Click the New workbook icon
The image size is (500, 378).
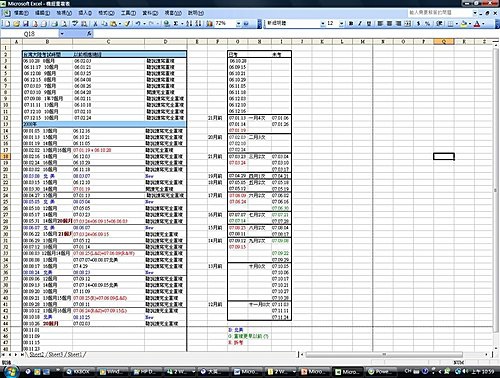7,23
